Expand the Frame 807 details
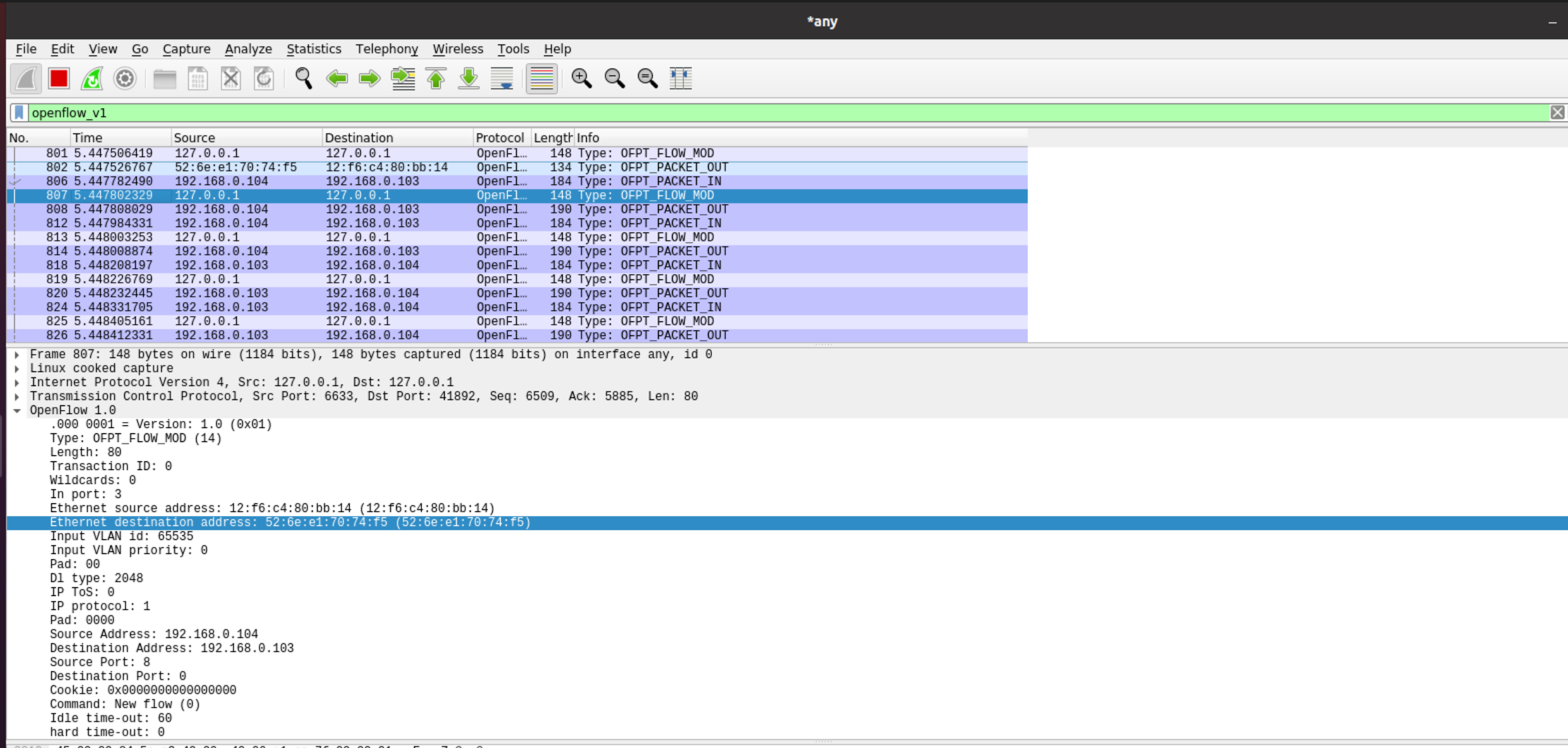Viewport: 1568px width, 748px height. coord(17,355)
